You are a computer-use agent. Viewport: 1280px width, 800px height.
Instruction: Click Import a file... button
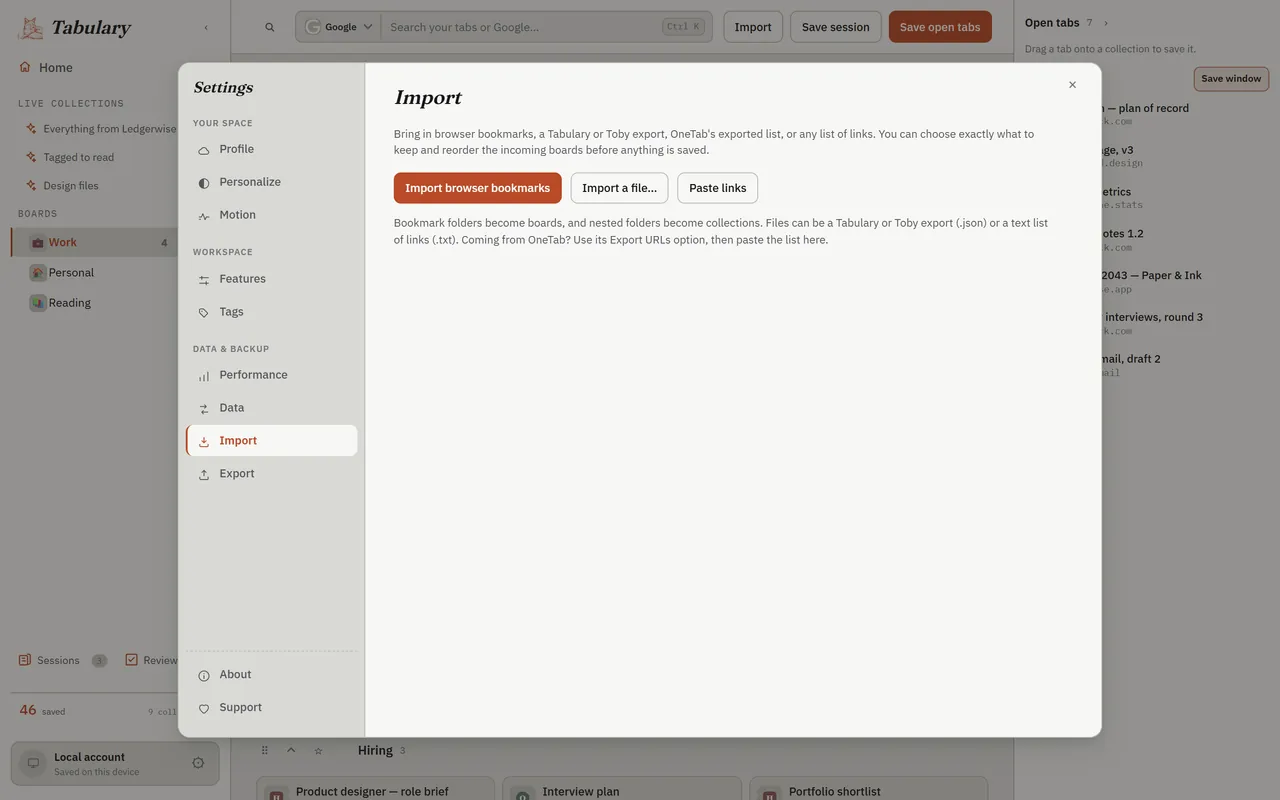pyautogui.click(x=619, y=188)
